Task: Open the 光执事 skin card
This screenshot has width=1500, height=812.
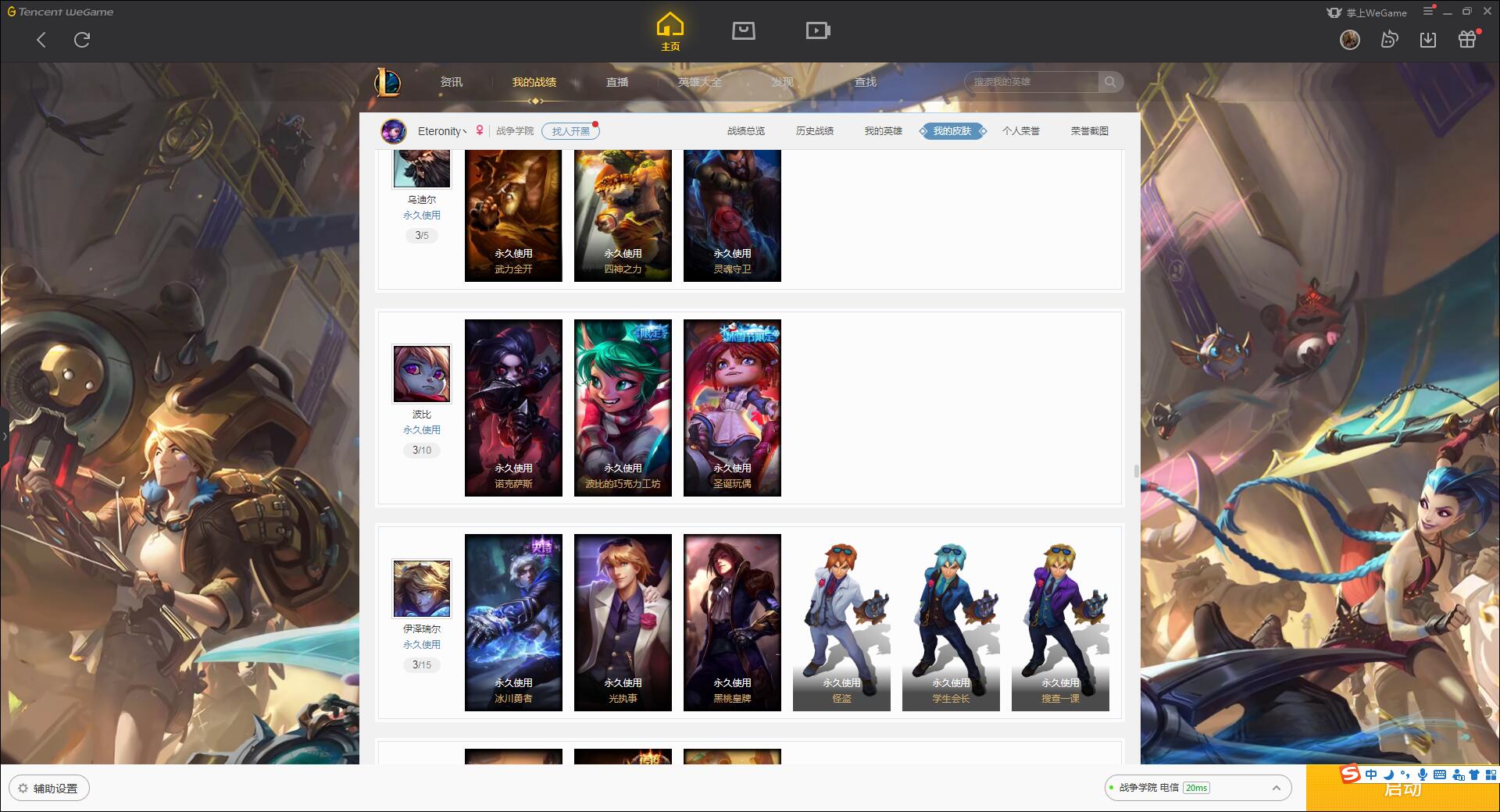Action: coord(623,622)
